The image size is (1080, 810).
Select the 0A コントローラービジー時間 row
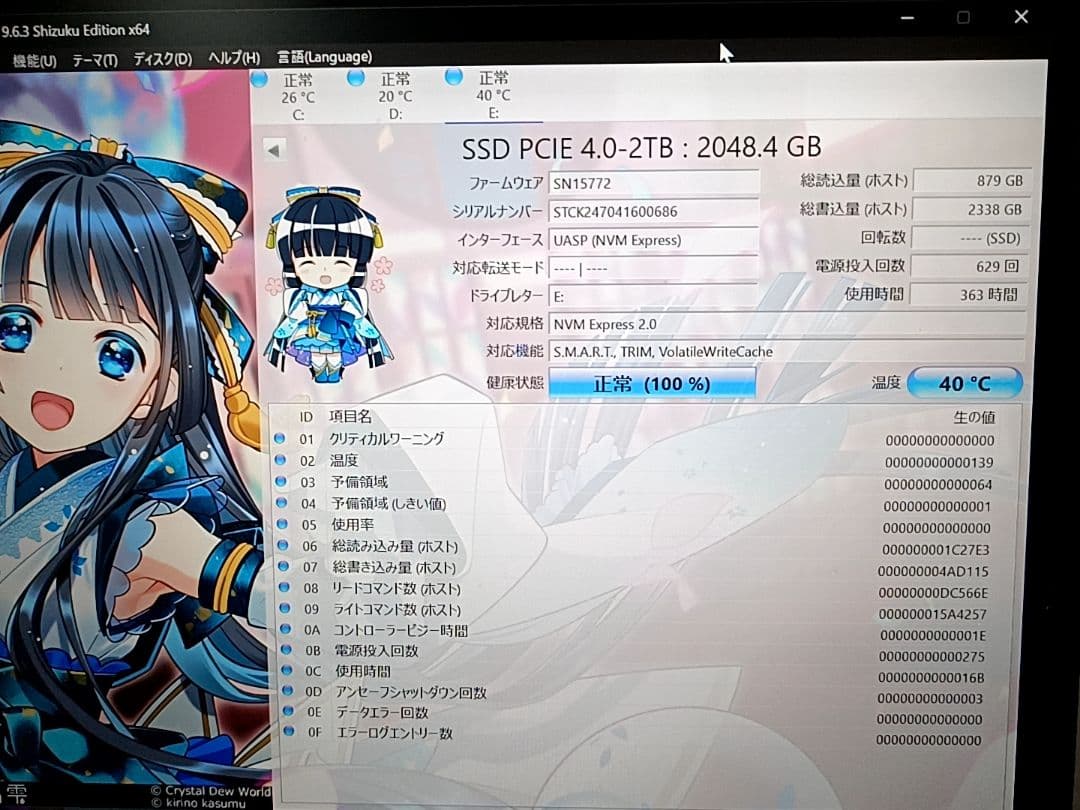(x=634, y=631)
